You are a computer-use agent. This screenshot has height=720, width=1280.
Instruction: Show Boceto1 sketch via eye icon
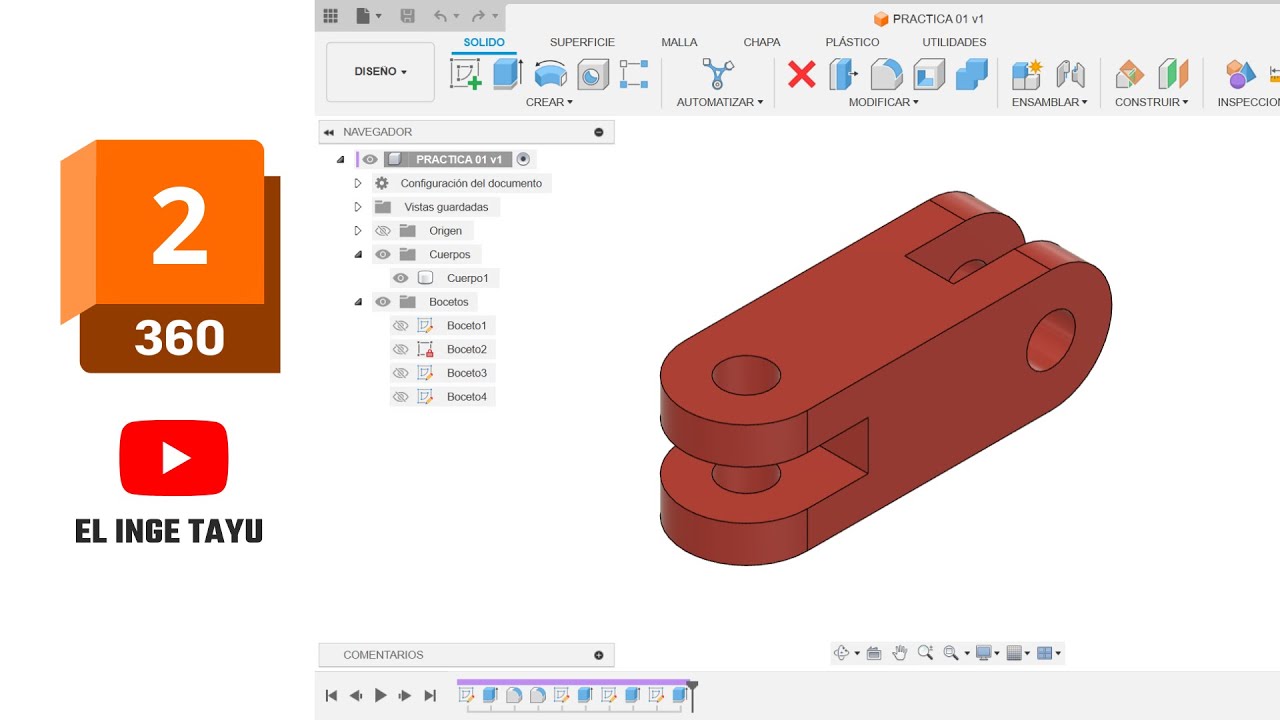401,326
